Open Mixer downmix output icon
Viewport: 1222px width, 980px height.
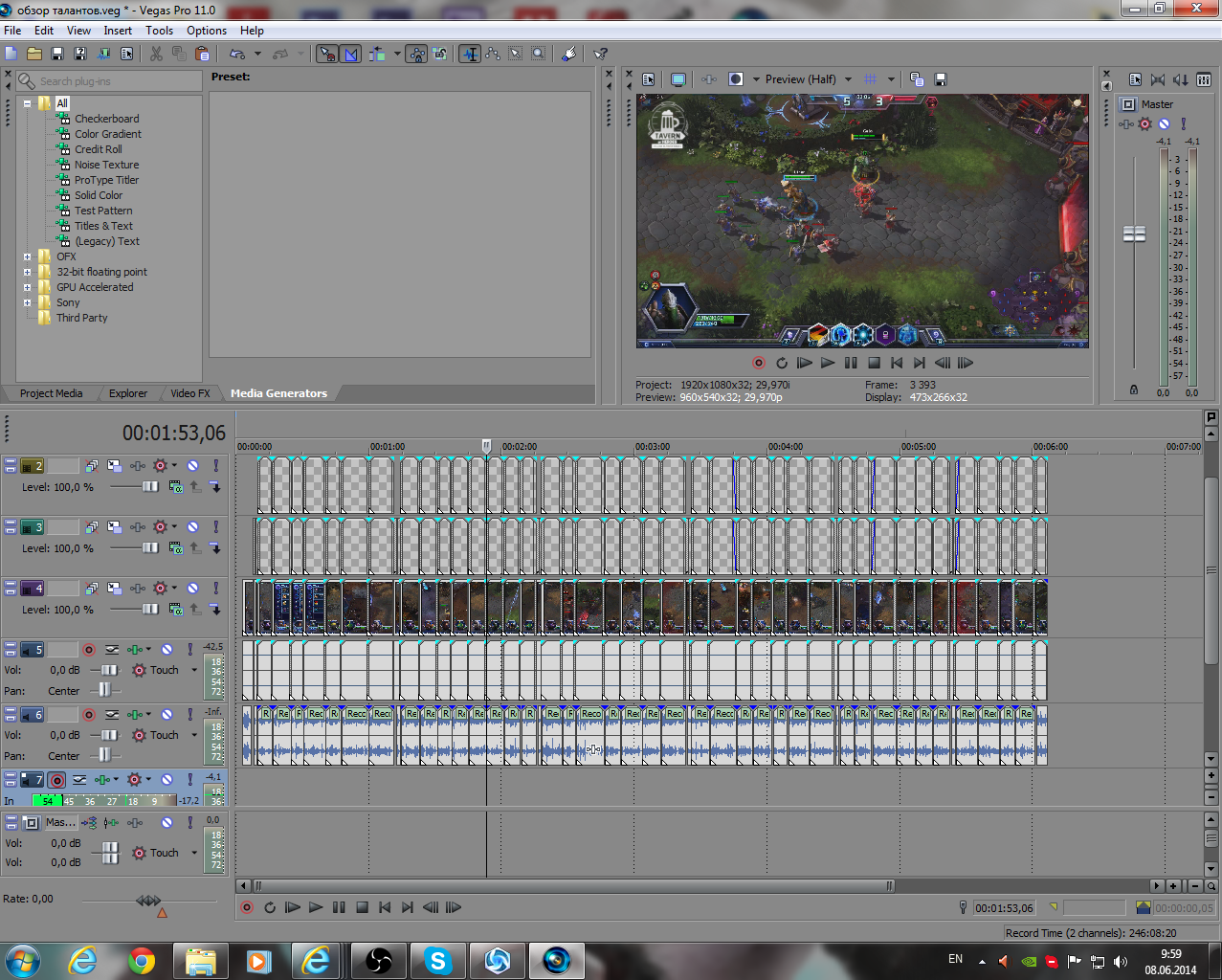[x=1180, y=79]
